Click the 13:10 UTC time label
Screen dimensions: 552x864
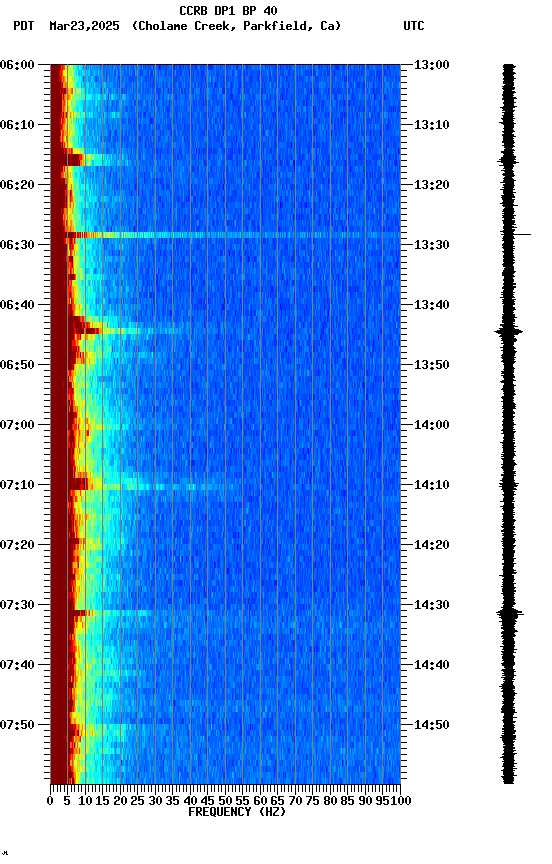pyautogui.click(x=432, y=125)
